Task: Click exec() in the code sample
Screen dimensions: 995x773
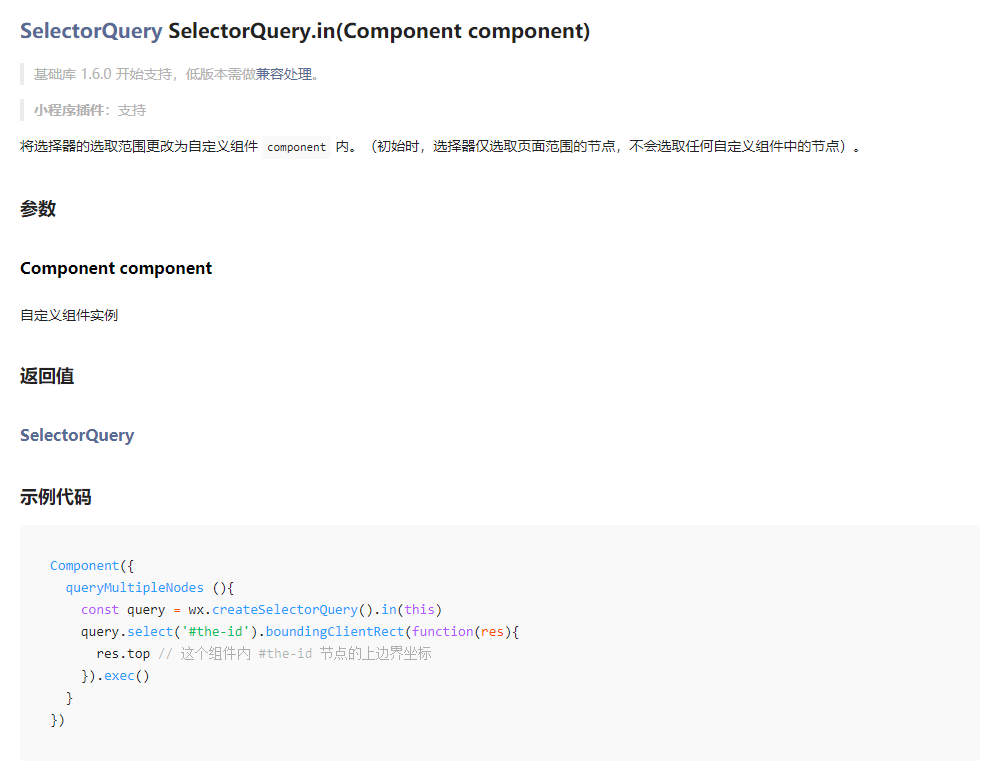Action: [126, 675]
